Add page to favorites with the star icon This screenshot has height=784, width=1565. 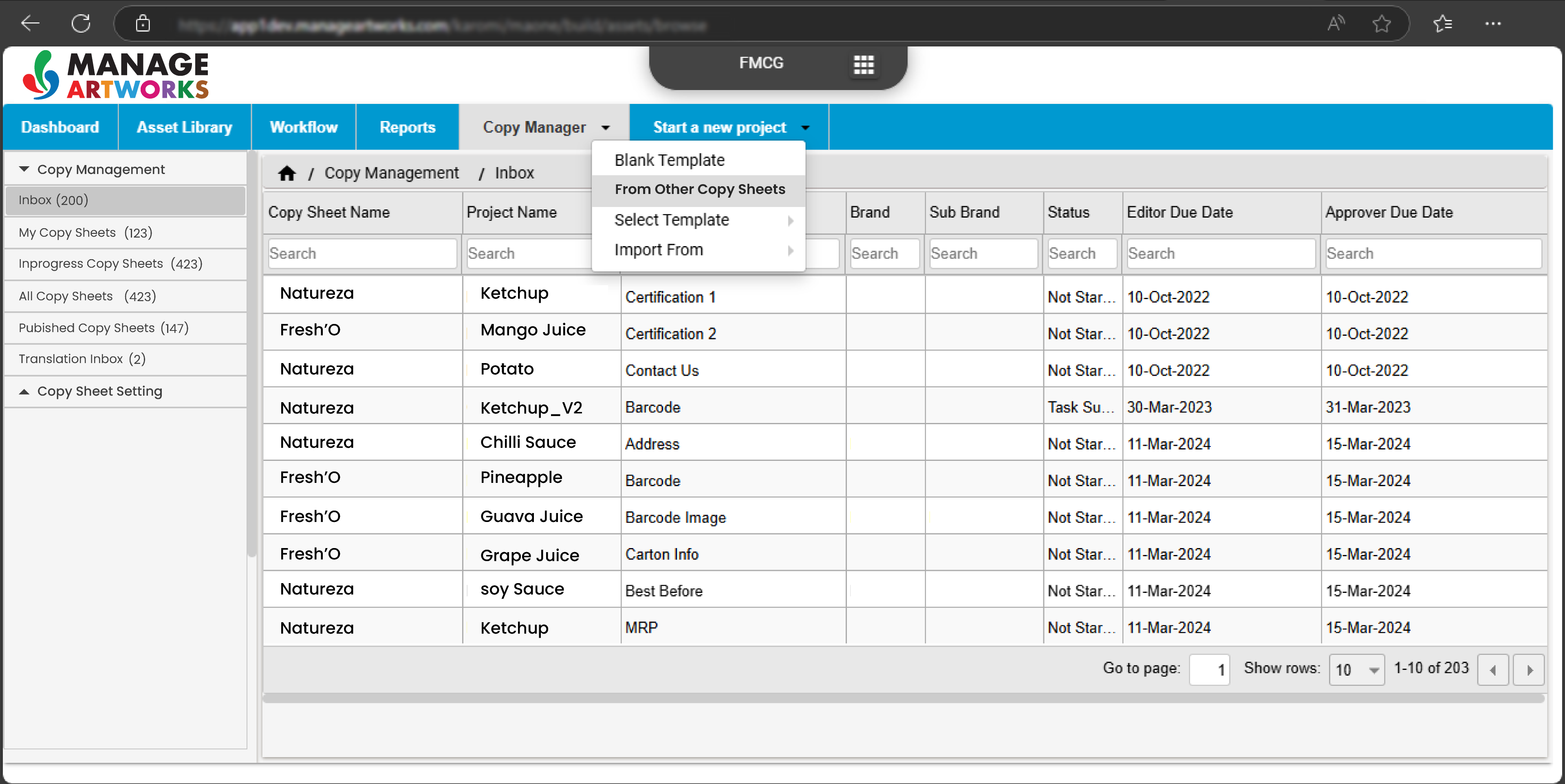(x=1382, y=24)
